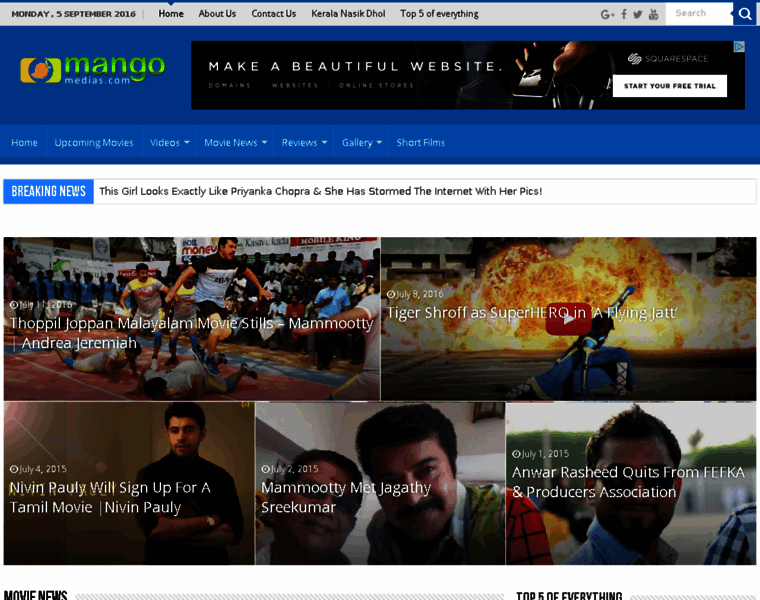The width and height of the screenshot is (760, 600).
Task: Click the Movie News section heading
Action: click(x=35, y=595)
